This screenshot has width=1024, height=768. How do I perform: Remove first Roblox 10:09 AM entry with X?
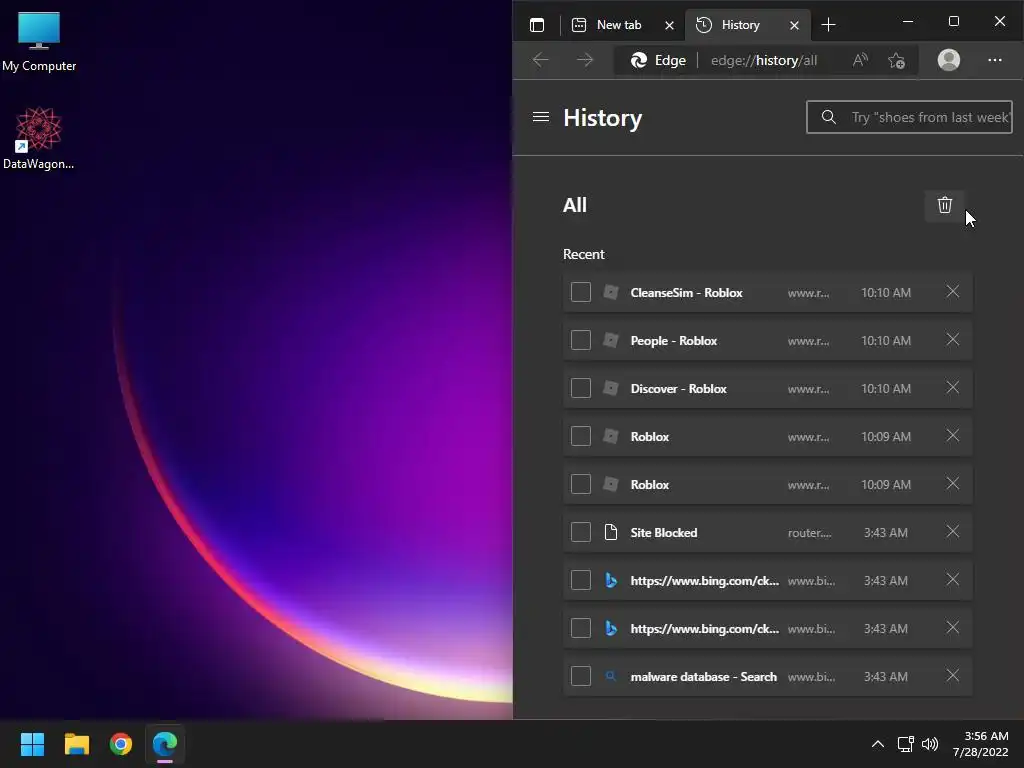[x=953, y=436]
